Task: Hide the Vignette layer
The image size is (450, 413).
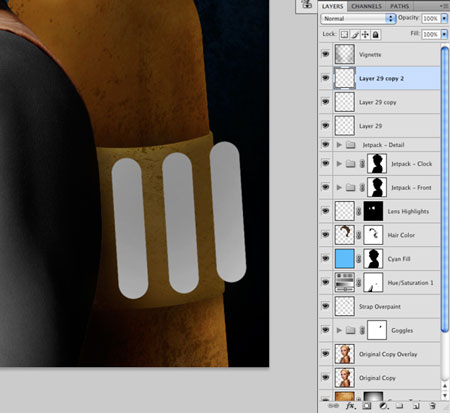Action: click(x=326, y=54)
